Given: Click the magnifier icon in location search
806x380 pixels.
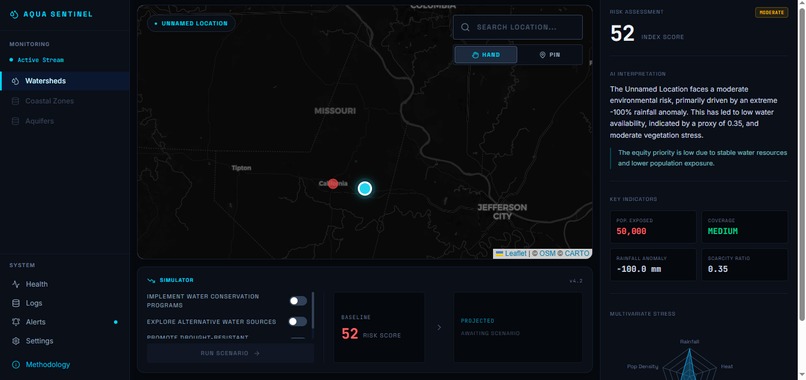Looking at the screenshot, I should (465, 27).
